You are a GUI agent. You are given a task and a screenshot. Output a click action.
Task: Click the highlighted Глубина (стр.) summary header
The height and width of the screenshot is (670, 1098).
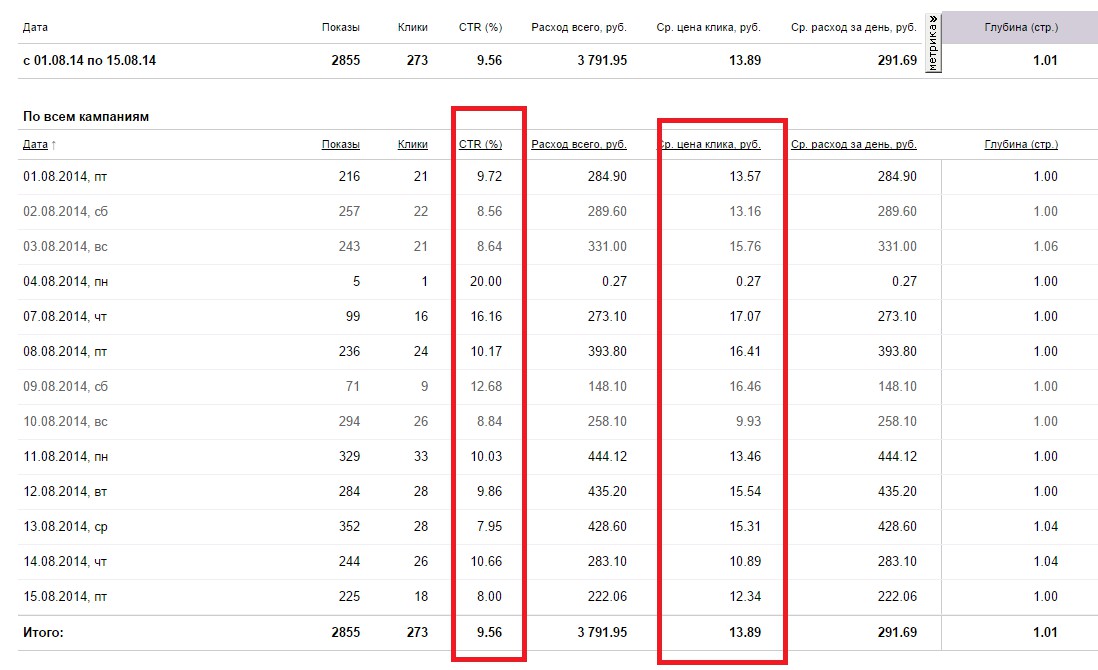point(1020,27)
